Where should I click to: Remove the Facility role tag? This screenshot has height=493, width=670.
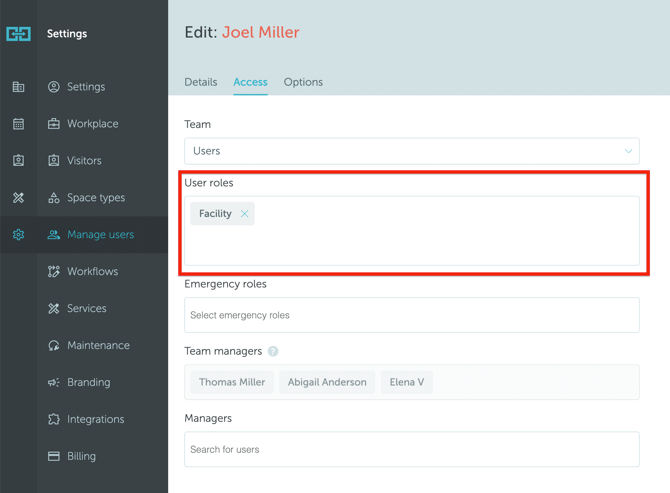click(244, 214)
